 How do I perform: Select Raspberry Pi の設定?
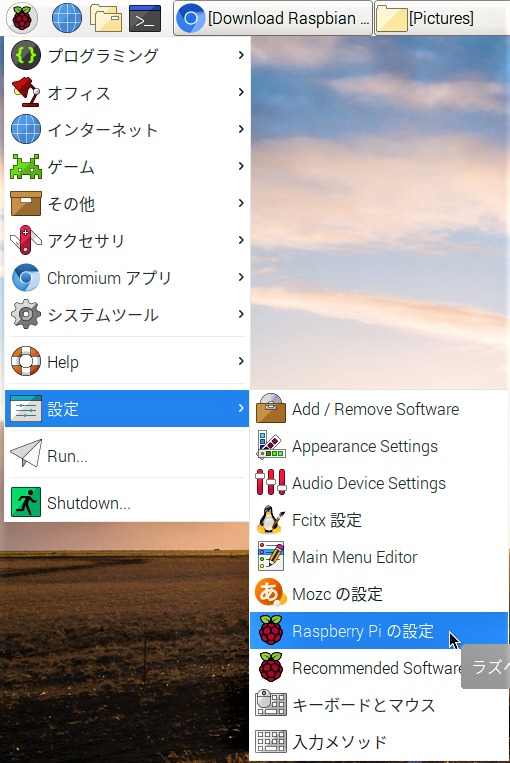click(x=379, y=631)
